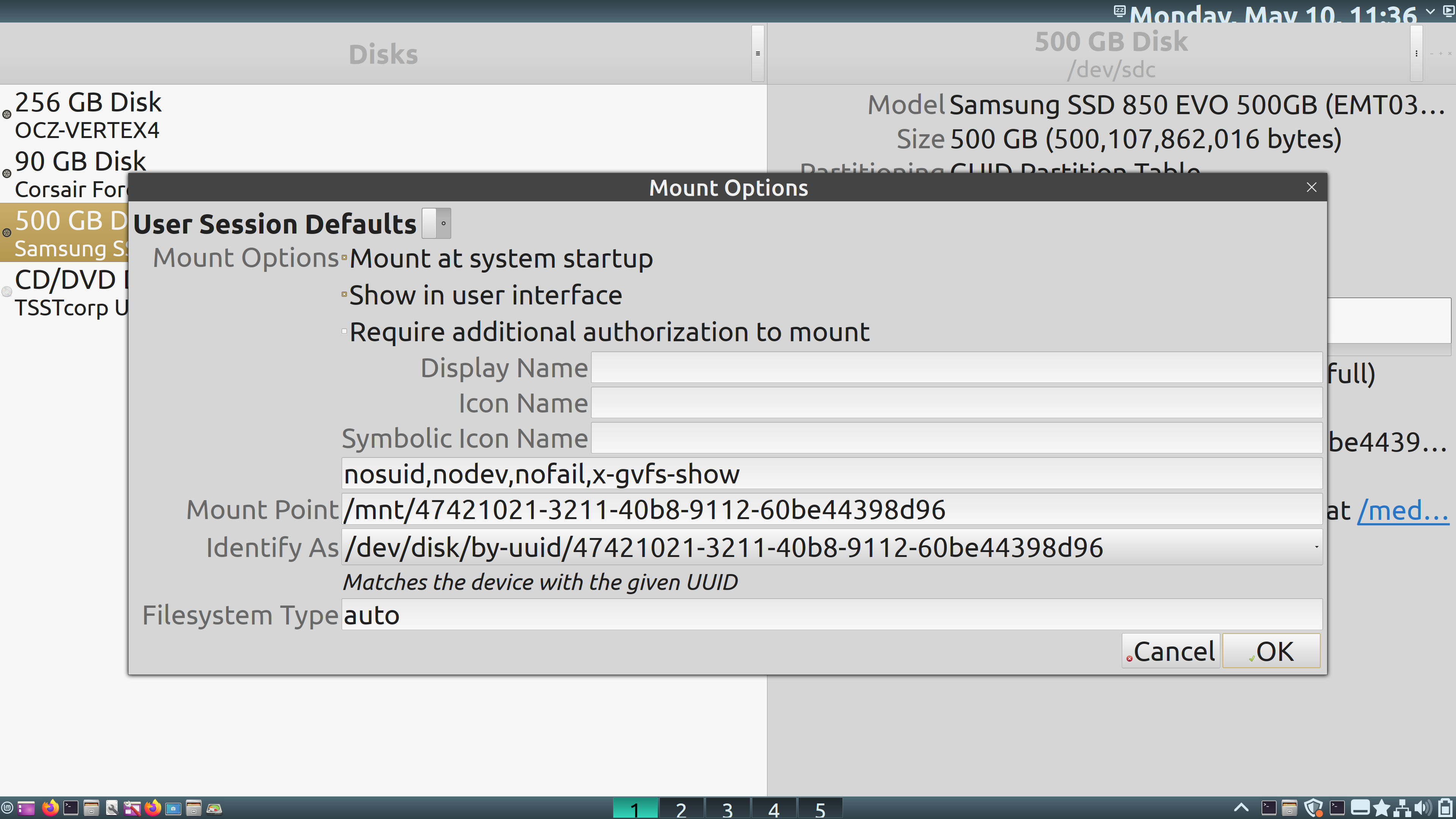Expand hidden tray icons chevron
The image size is (1456, 819).
(1241, 808)
